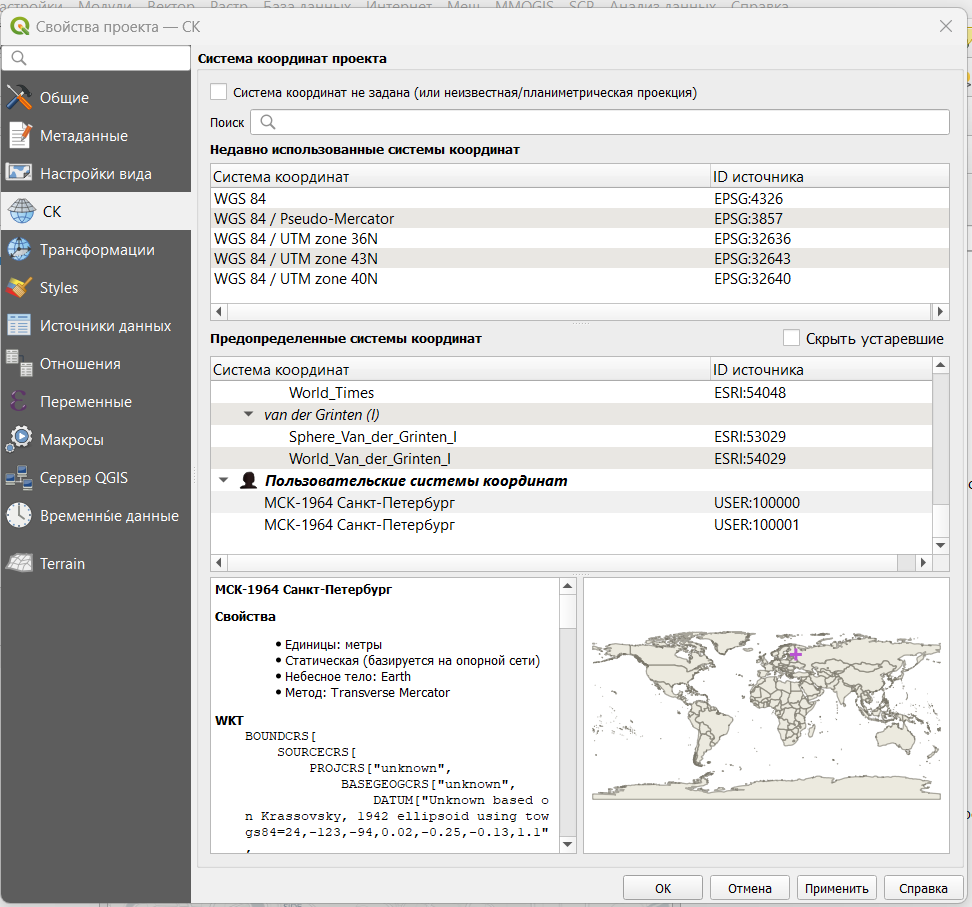Confirm with the OK button
972x907 pixels.
tap(663, 888)
